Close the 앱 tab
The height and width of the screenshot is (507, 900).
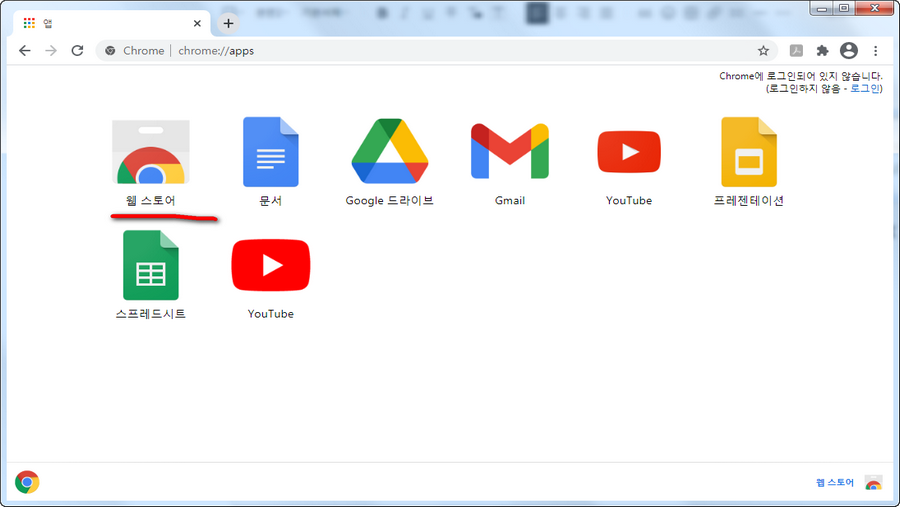[197, 23]
